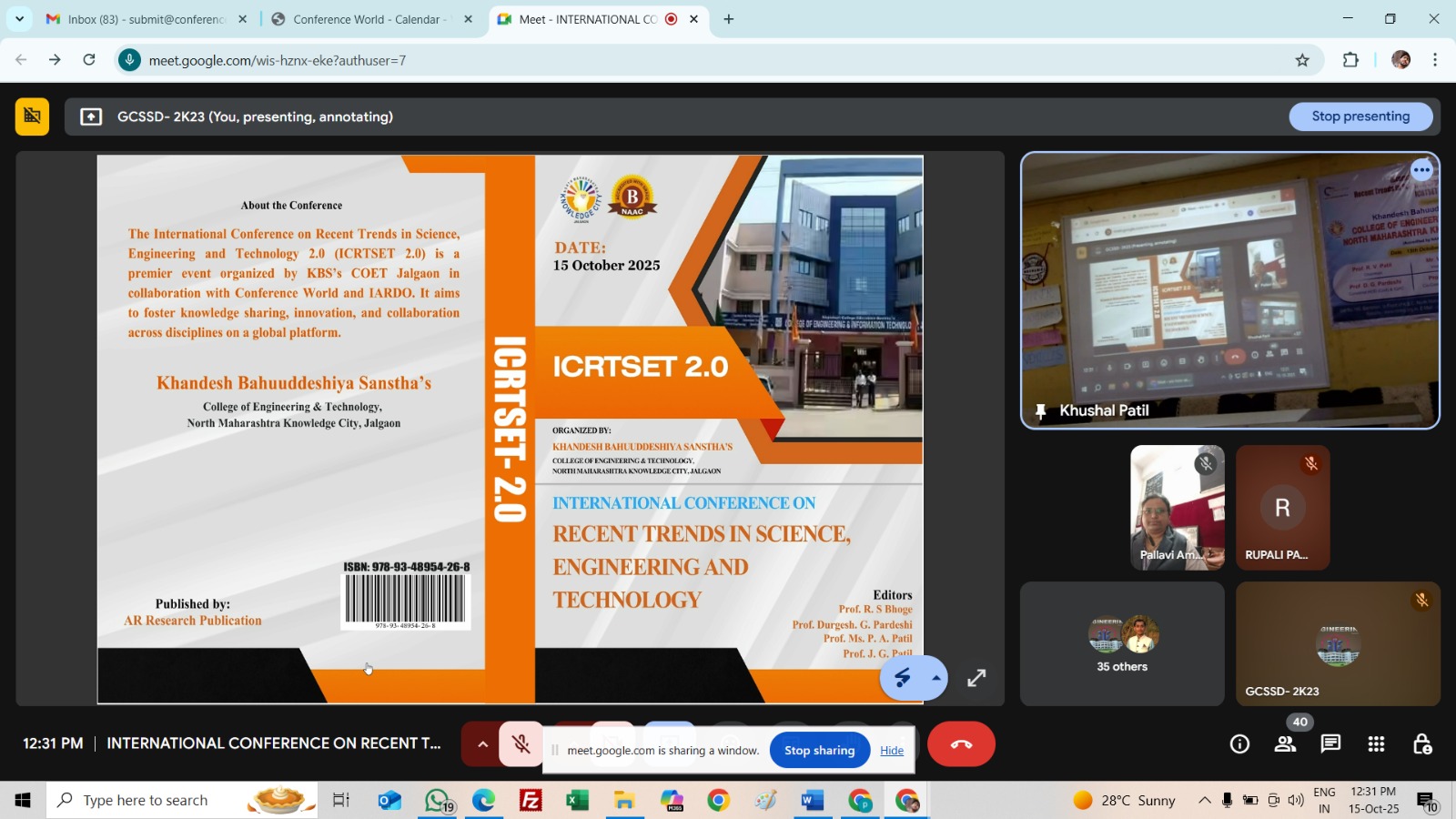Open the Meet activities grid icon
The image size is (1456, 819).
click(x=1376, y=744)
